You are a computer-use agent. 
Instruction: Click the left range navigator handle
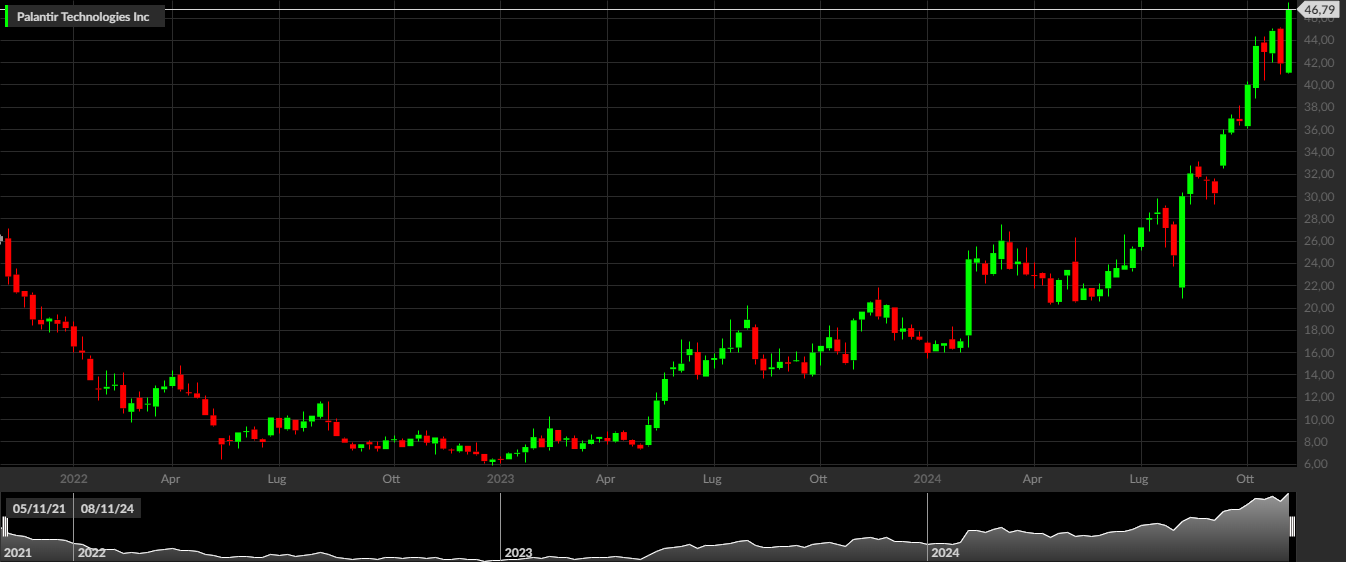click(4, 527)
